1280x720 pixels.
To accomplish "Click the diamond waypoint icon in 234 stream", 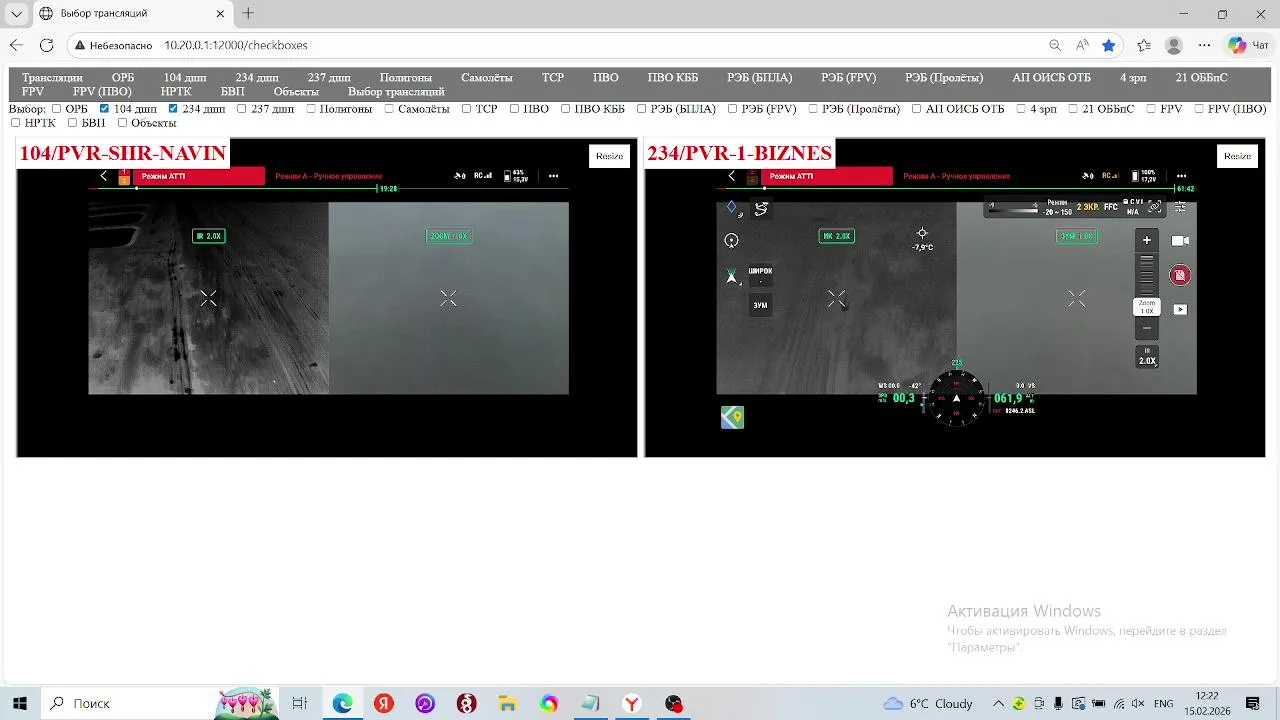I will coord(731,208).
